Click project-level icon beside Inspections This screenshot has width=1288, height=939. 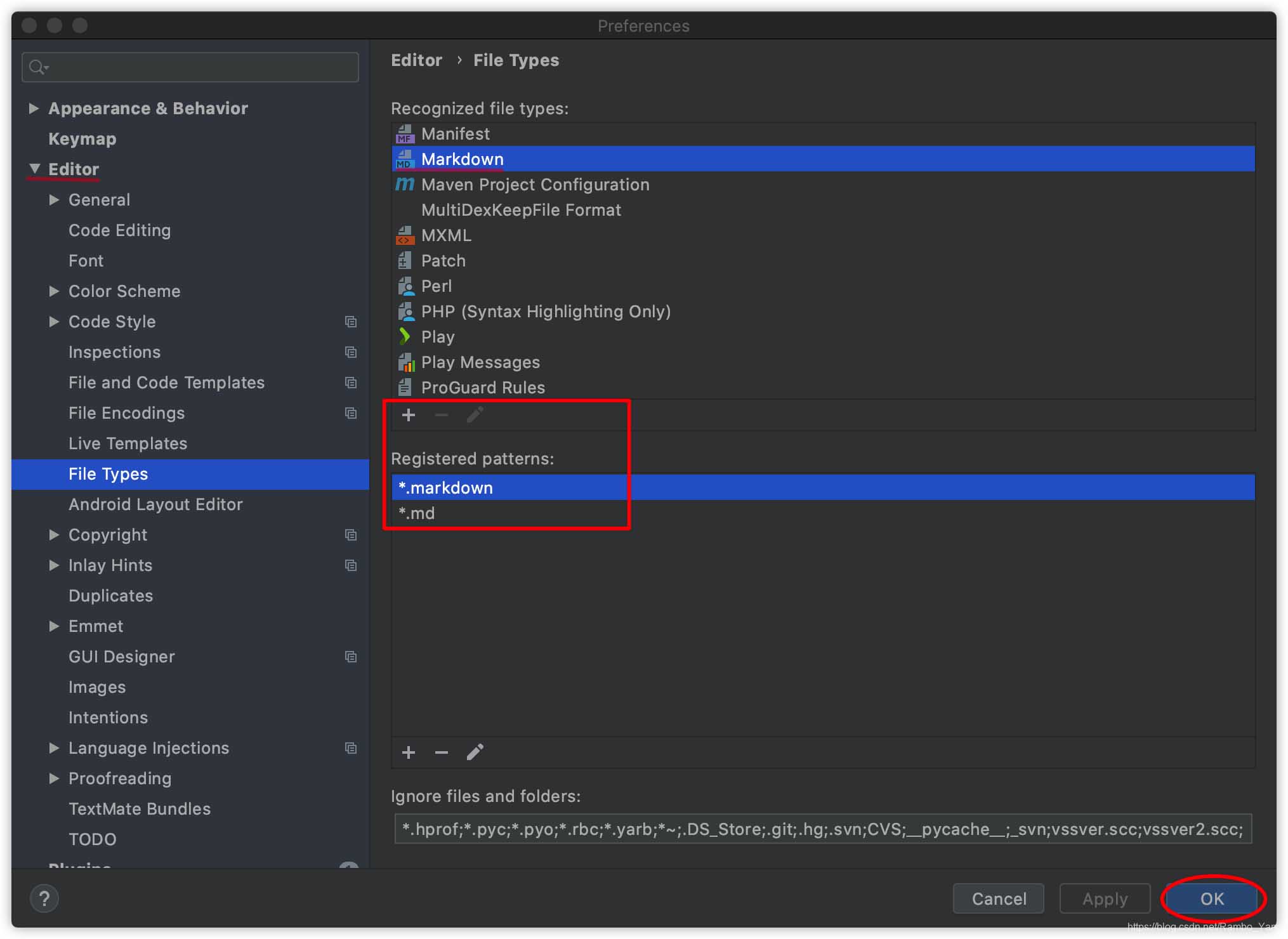pos(351,352)
